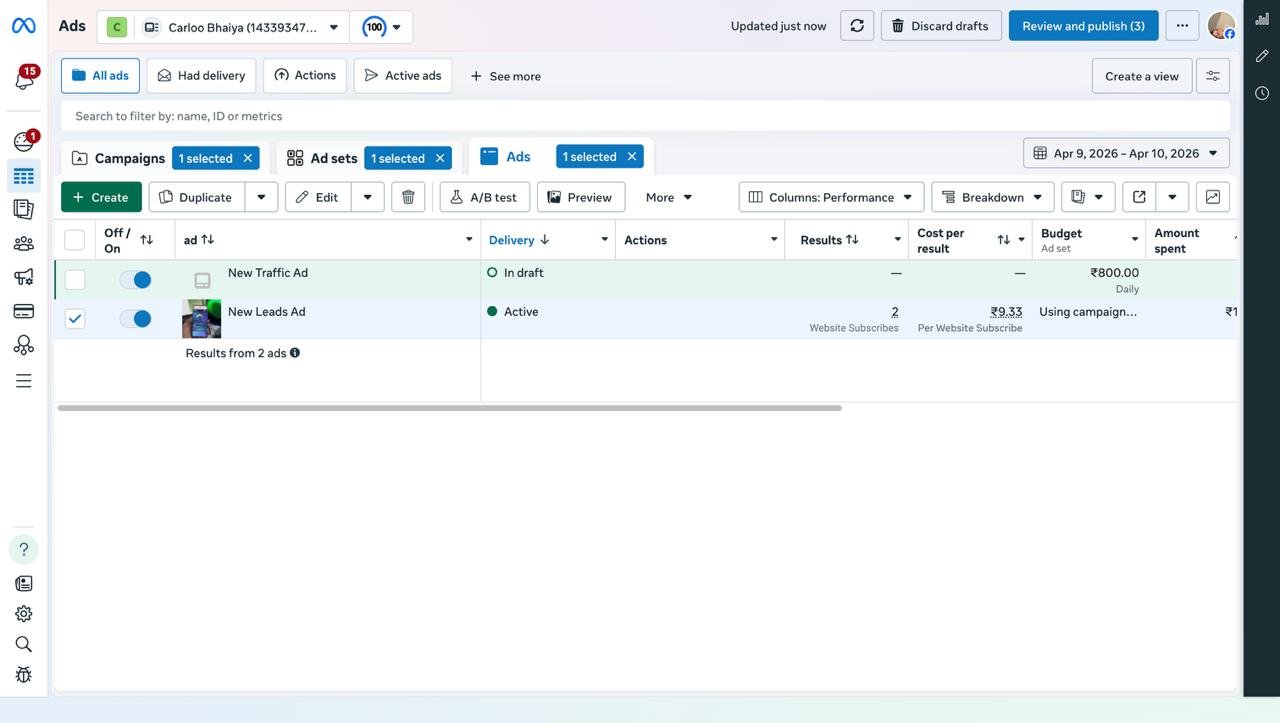Clear the Campaigns 1 selected filter
Image resolution: width=1280 pixels, height=723 pixels.
click(248, 158)
